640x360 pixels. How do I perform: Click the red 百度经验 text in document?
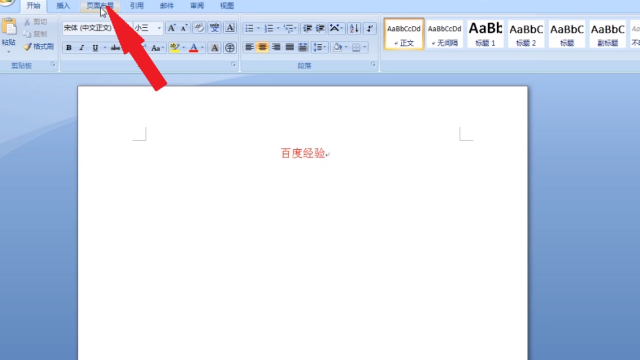tap(303, 153)
